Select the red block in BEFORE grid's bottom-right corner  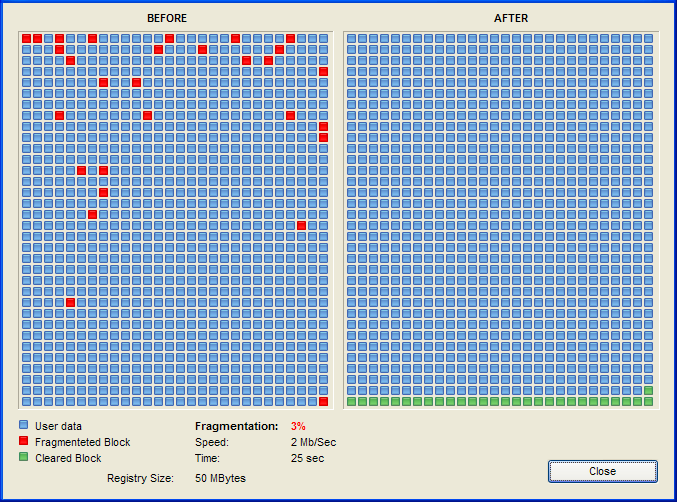323,401
